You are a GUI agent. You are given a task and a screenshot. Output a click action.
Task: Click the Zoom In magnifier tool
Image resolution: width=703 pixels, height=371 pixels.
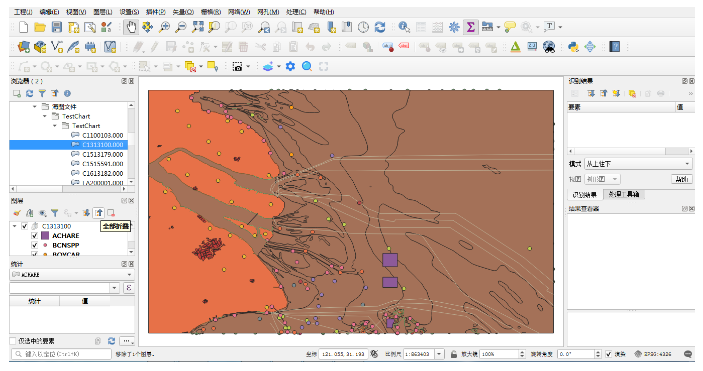click(x=165, y=27)
